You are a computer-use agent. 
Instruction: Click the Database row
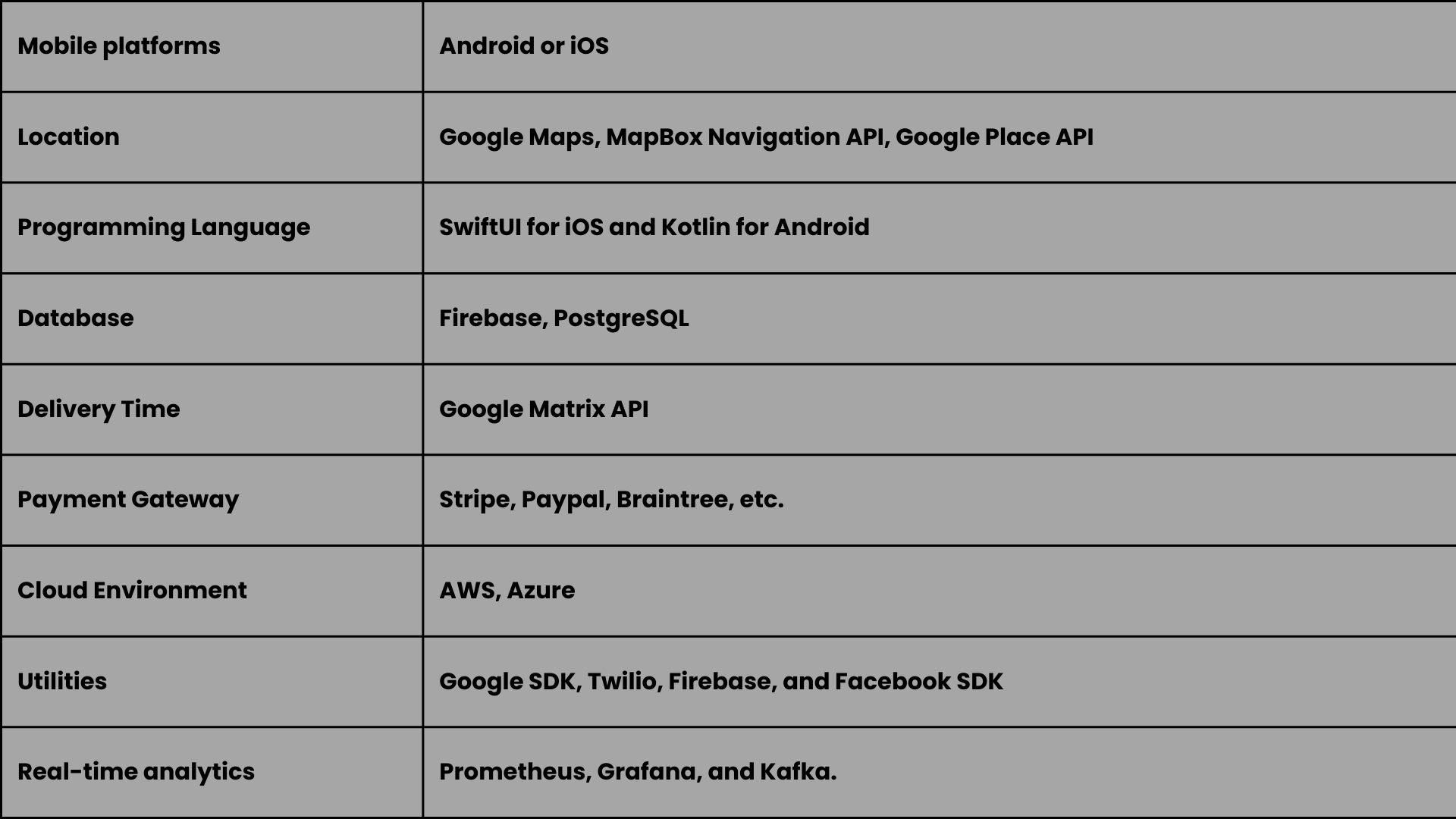pyautogui.click(x=728, y=318)
